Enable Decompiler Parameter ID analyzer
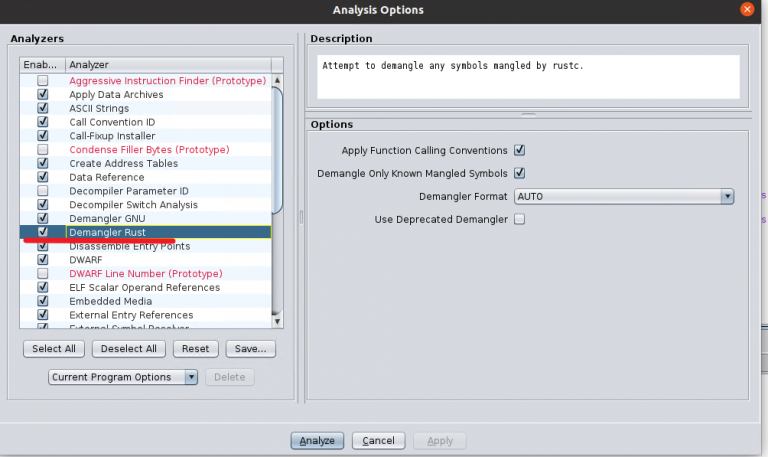 (x=42, y=191)
